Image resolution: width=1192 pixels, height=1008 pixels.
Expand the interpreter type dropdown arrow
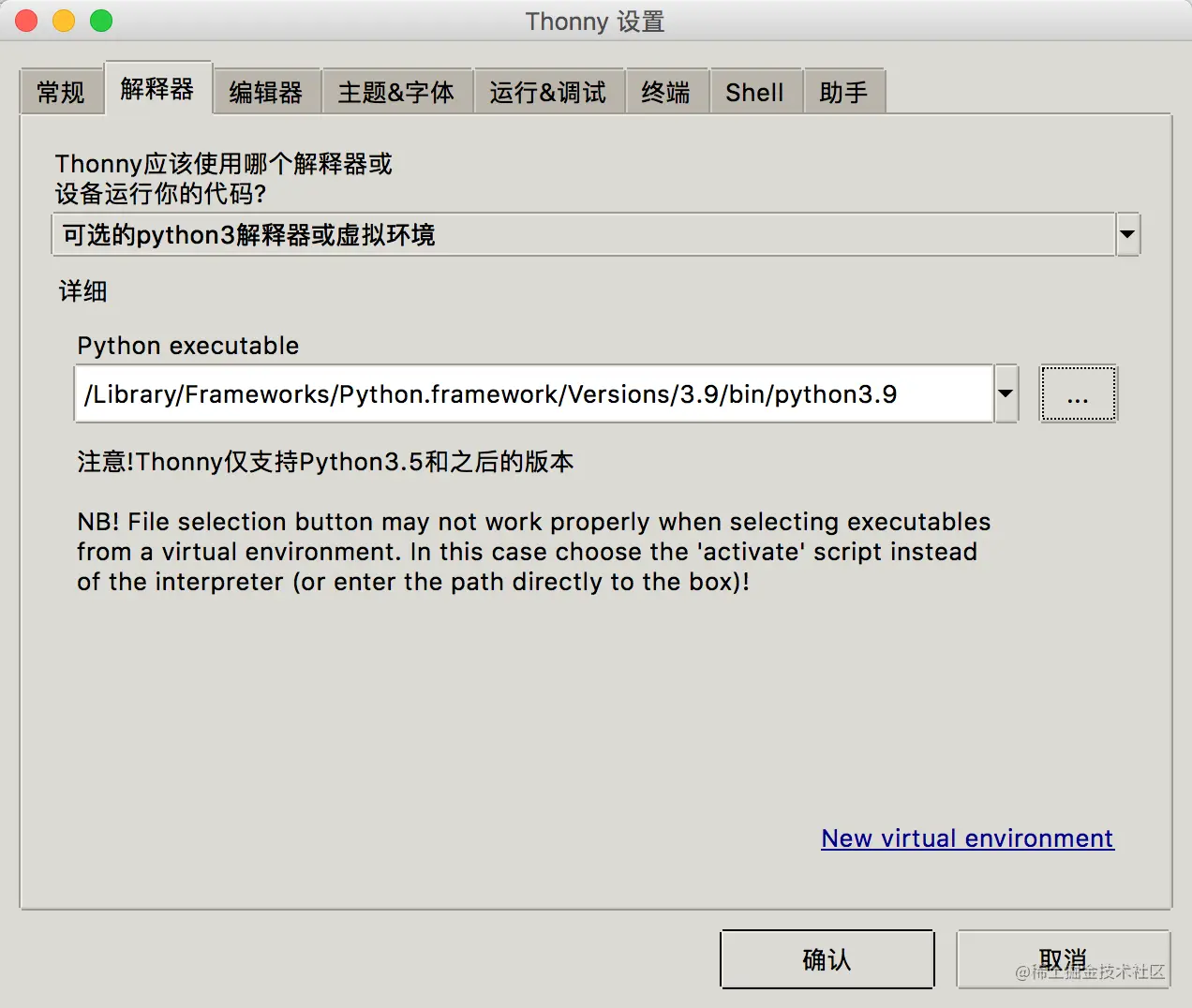click(1127, 234)
